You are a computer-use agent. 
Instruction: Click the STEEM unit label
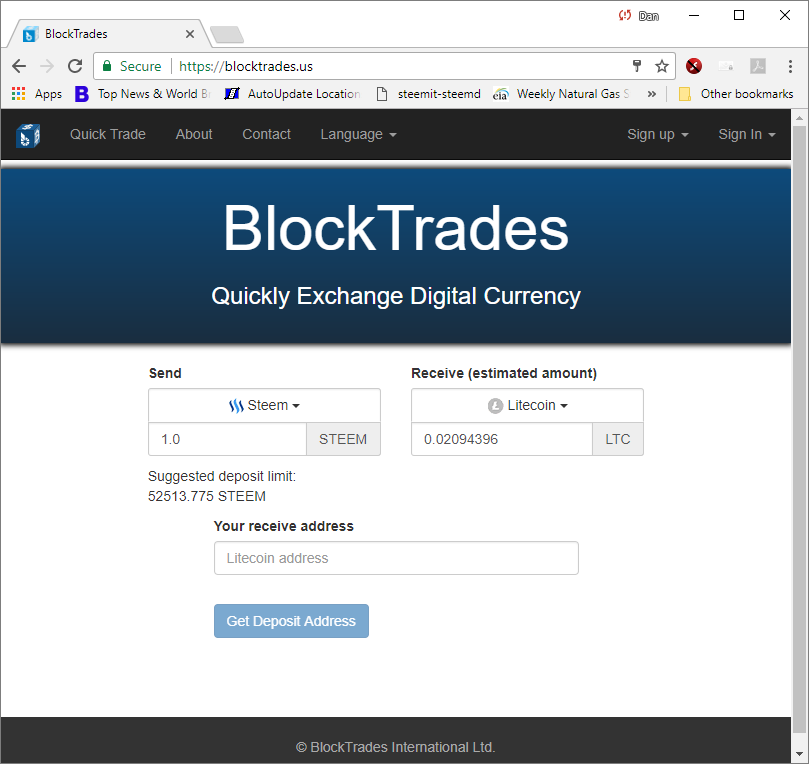pos(343,439)
